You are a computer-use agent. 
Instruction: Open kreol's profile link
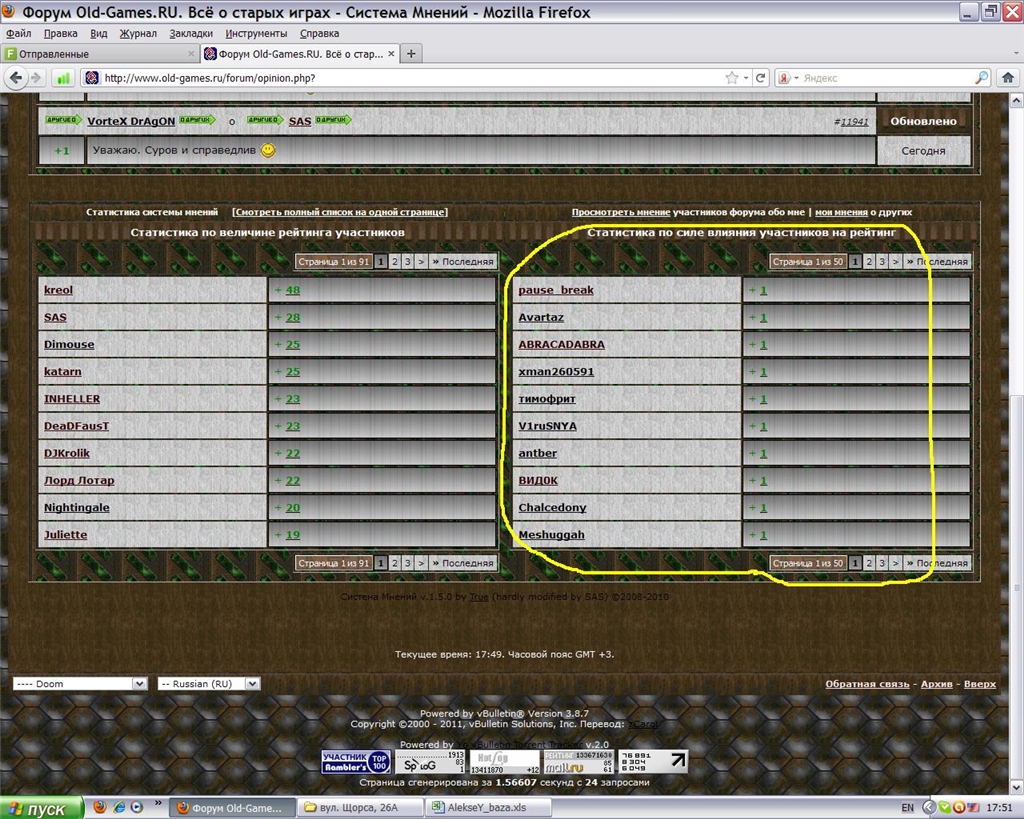coord(58,290)
